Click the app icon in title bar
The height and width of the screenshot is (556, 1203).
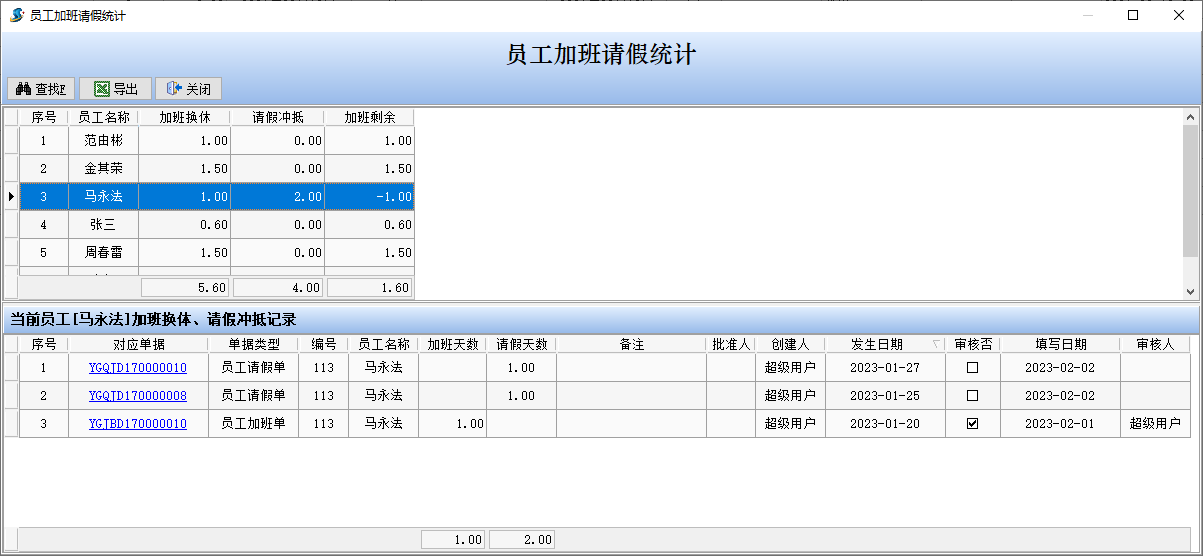click(16, 16)
